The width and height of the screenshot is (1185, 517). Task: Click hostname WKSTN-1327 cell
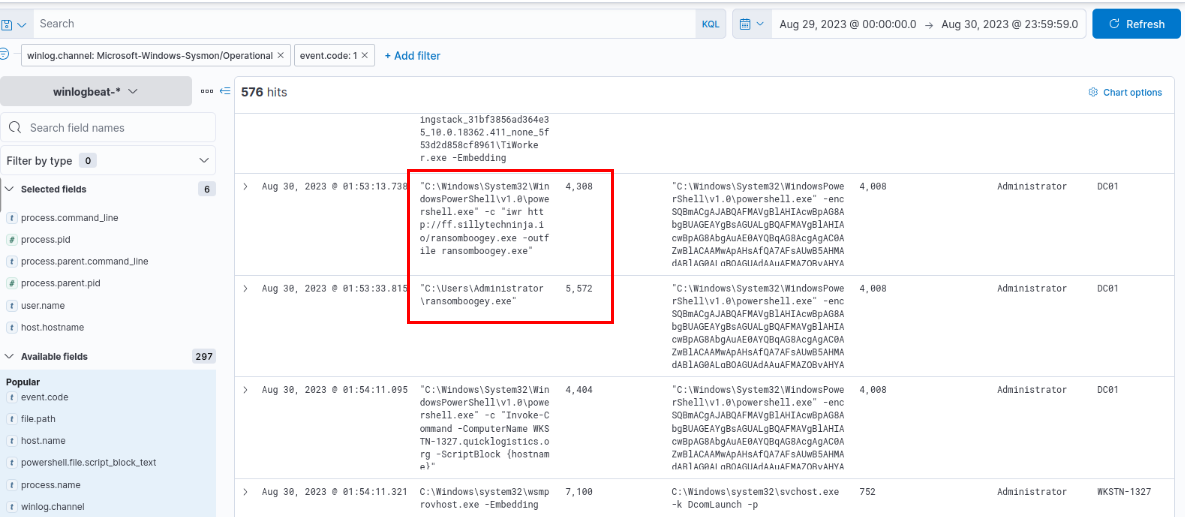pos(1124,491)
